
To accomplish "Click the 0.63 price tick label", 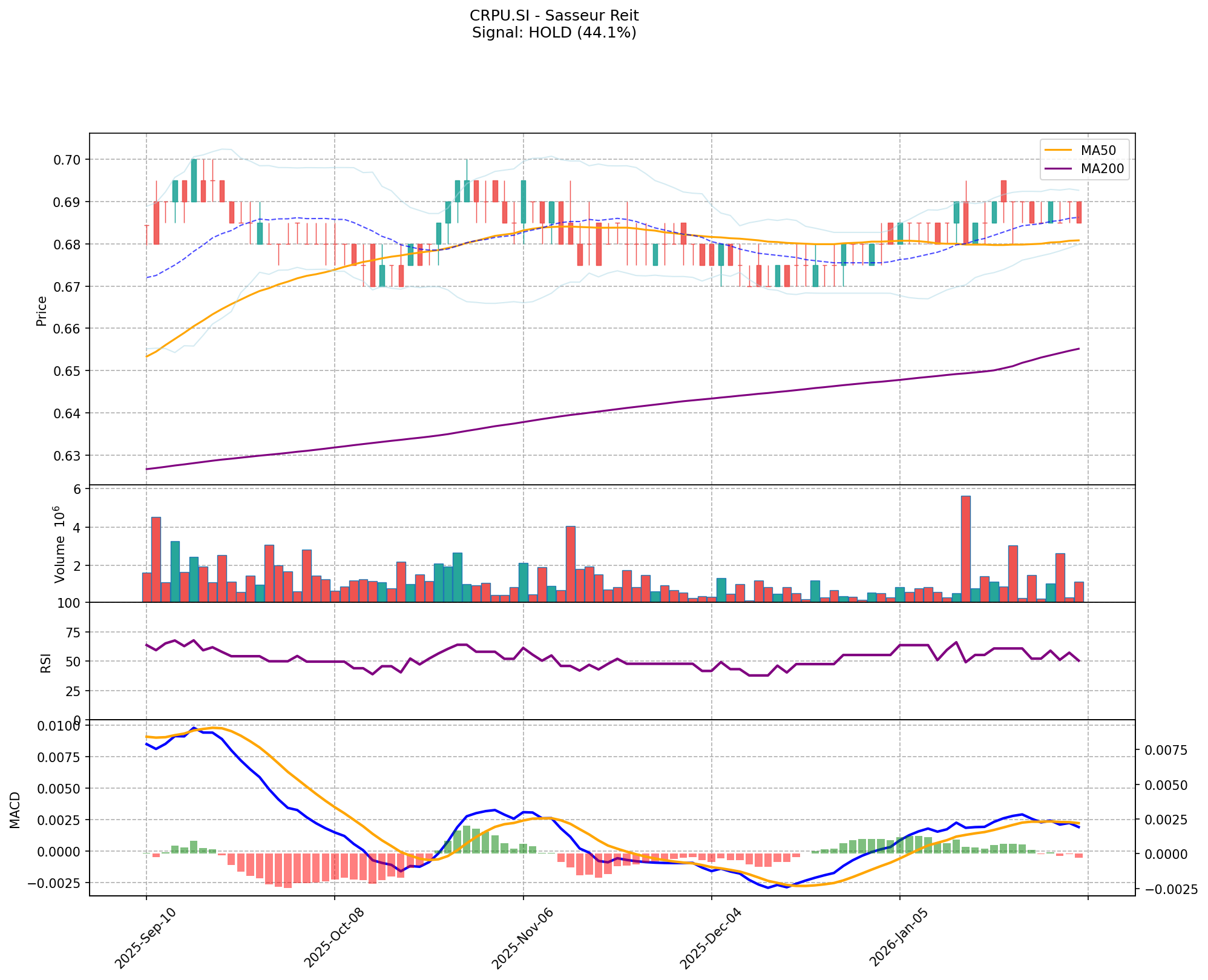I will [68, 455].
